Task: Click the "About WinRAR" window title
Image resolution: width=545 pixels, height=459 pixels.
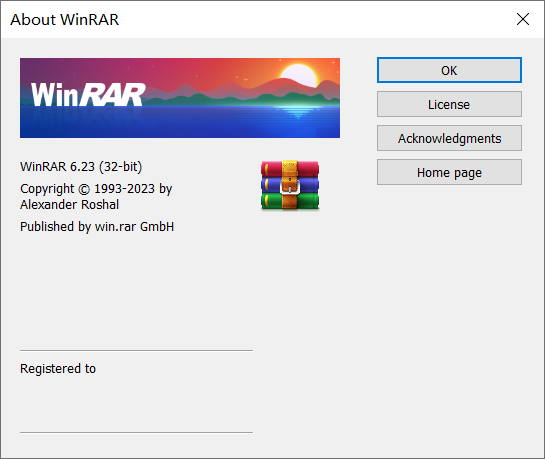Action: point(65,19)
